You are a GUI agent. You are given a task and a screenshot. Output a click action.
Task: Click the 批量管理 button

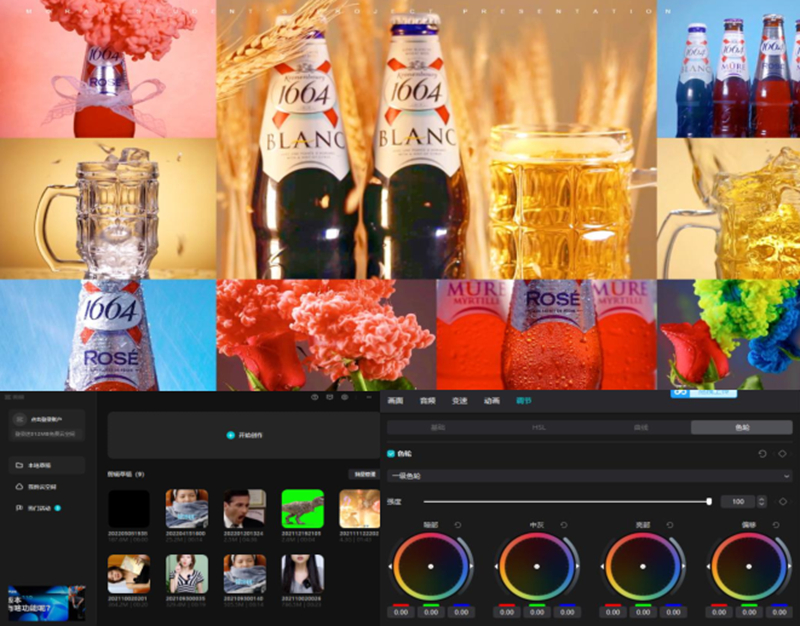364,474
